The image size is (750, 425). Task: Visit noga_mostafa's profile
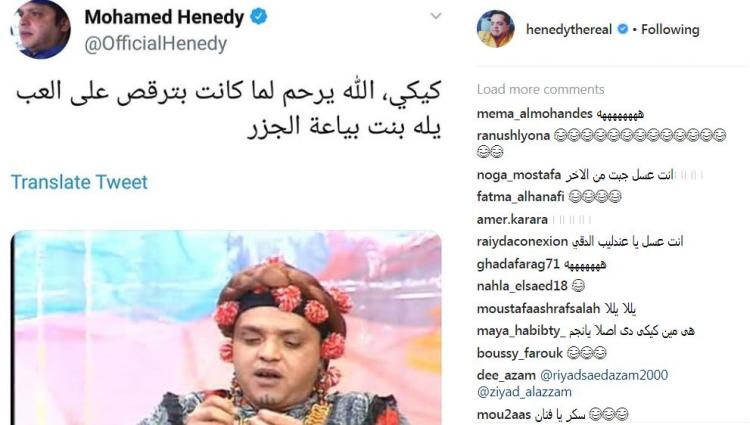(x=518, y=175)
